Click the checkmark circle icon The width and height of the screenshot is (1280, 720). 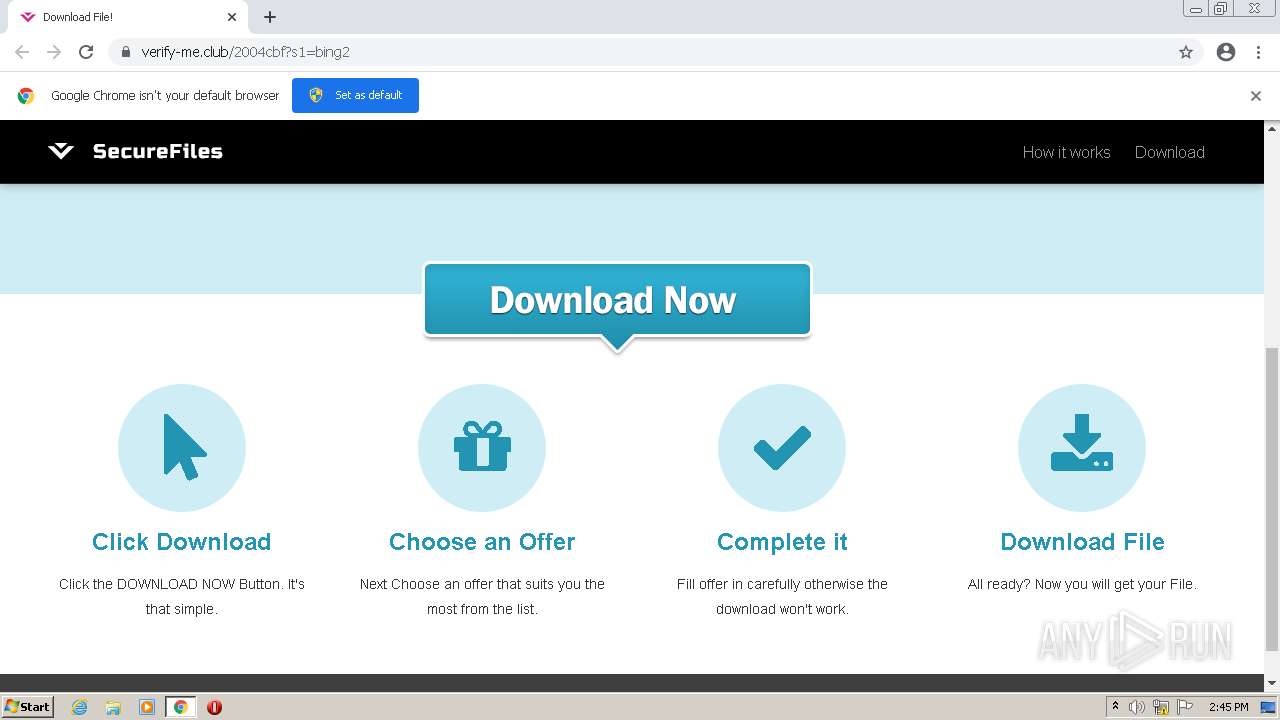pos(782,448)
